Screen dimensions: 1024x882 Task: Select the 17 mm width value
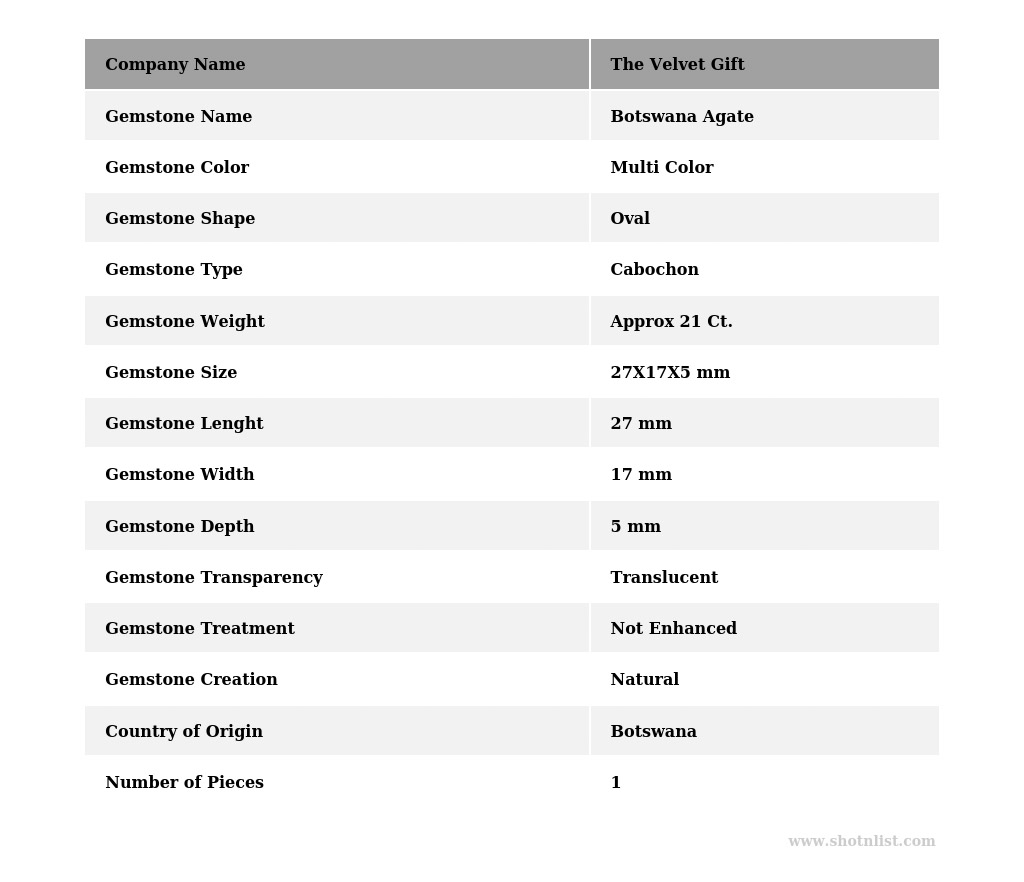click(641, 475)
